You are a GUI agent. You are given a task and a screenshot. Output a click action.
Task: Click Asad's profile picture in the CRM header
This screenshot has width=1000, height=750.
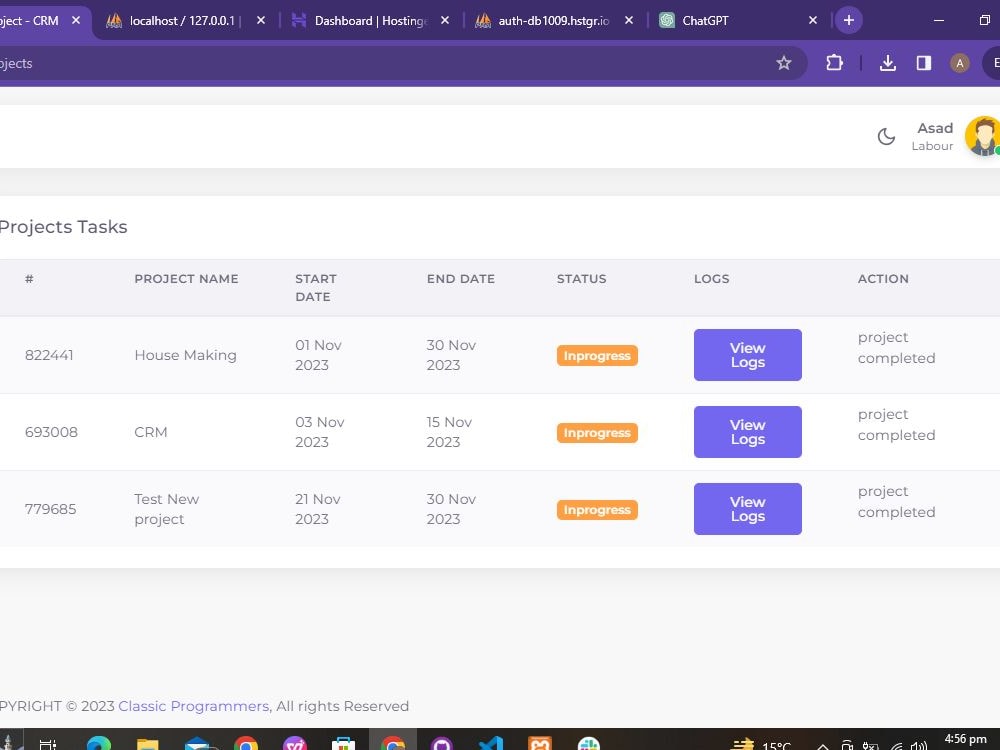pyautogui.click(x=982, y=135)
